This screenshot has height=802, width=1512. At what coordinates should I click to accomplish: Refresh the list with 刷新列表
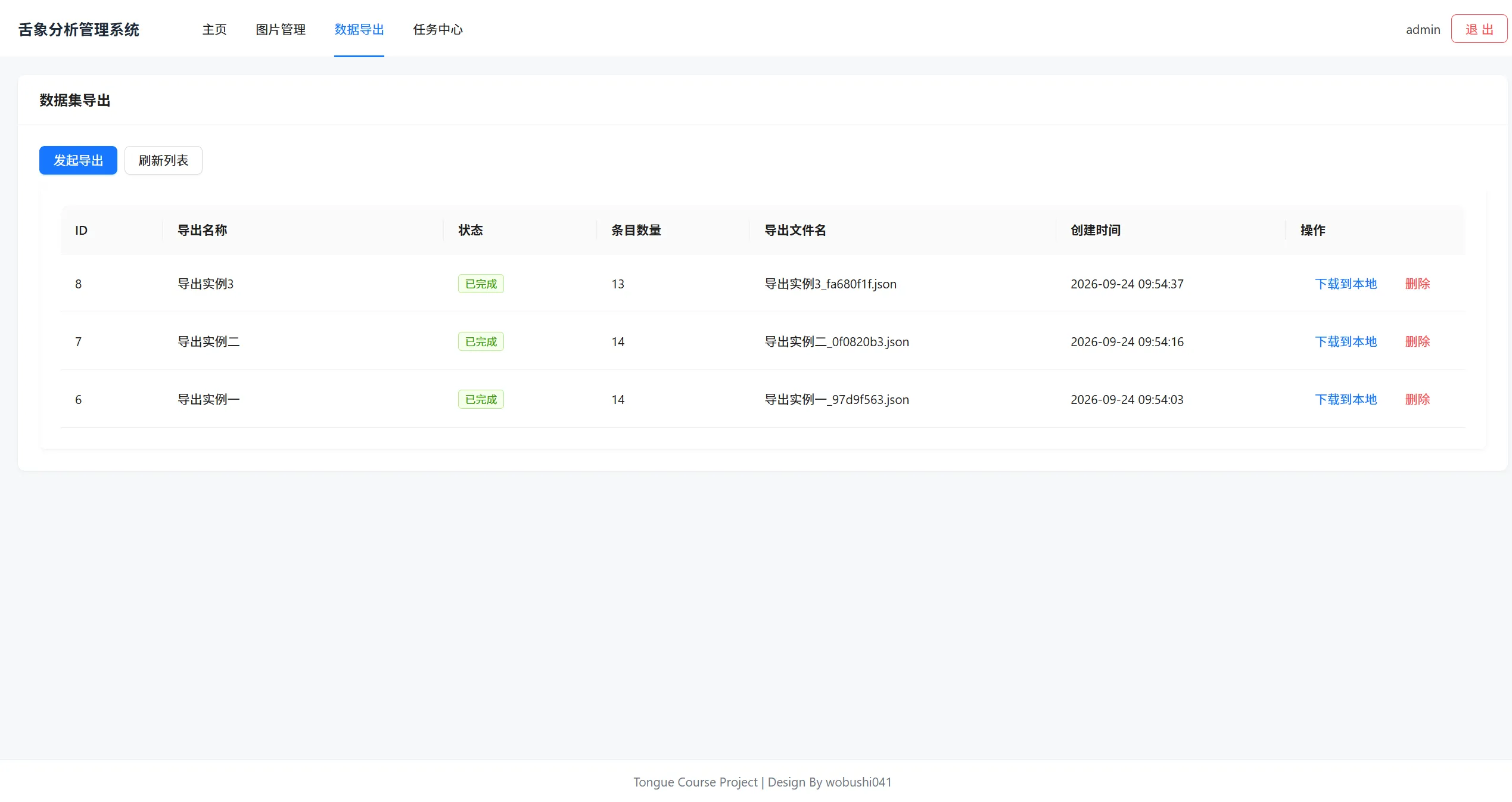pyautogui.click(x=163, y=160)
